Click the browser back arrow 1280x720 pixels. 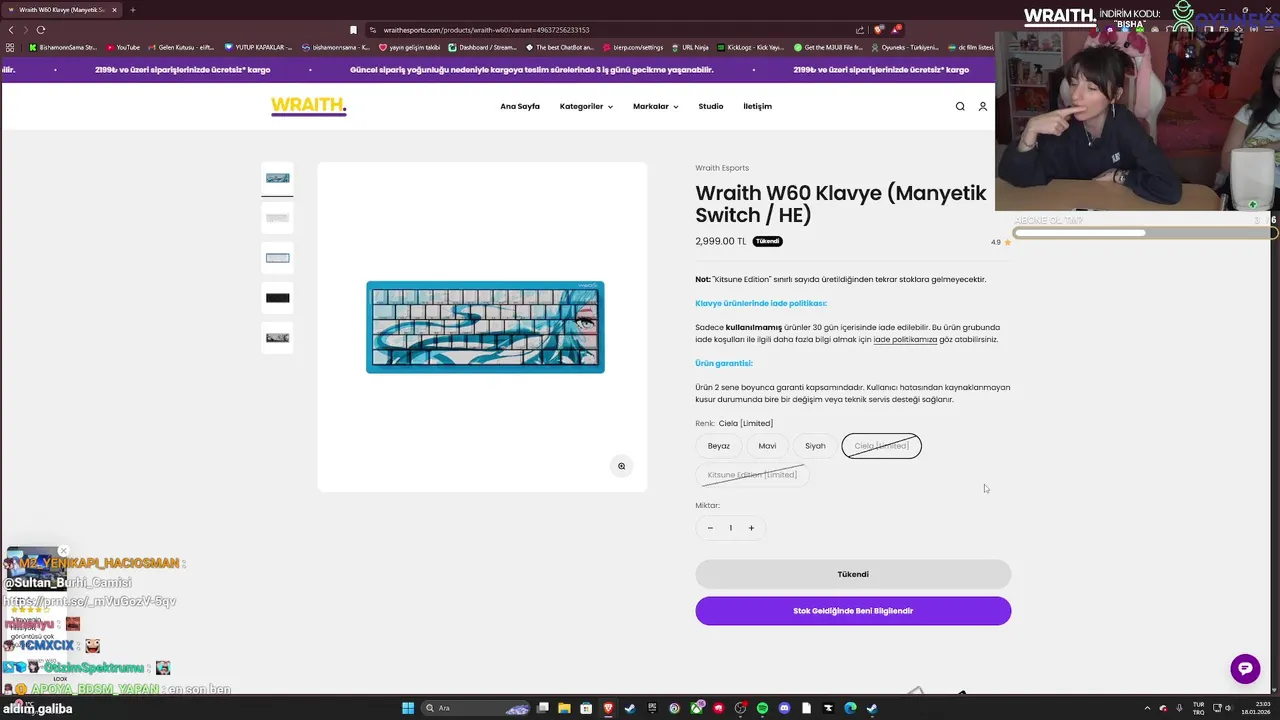(x=11, y=30)
